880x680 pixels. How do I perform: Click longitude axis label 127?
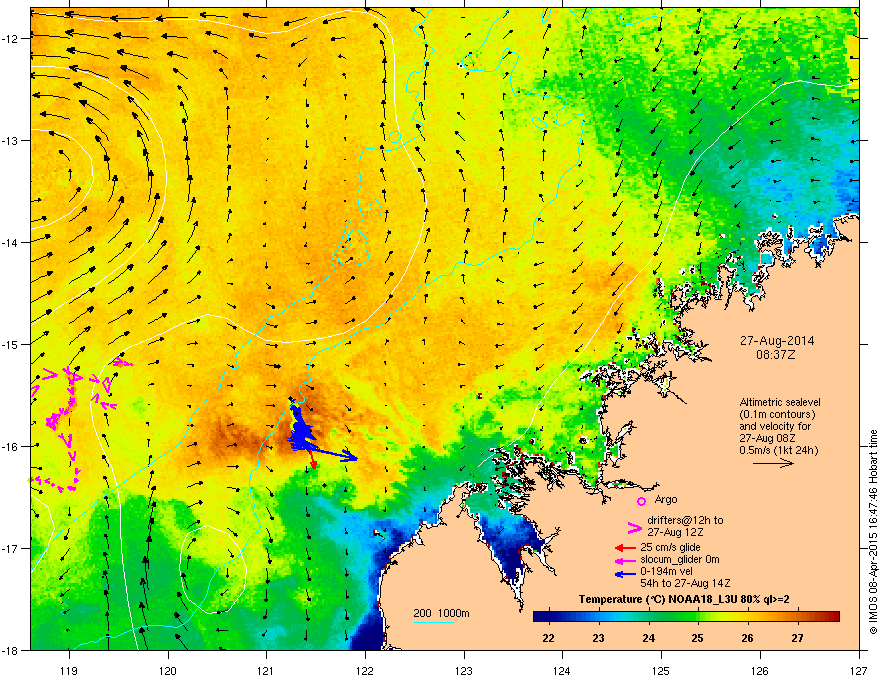[x=859, y=670]
